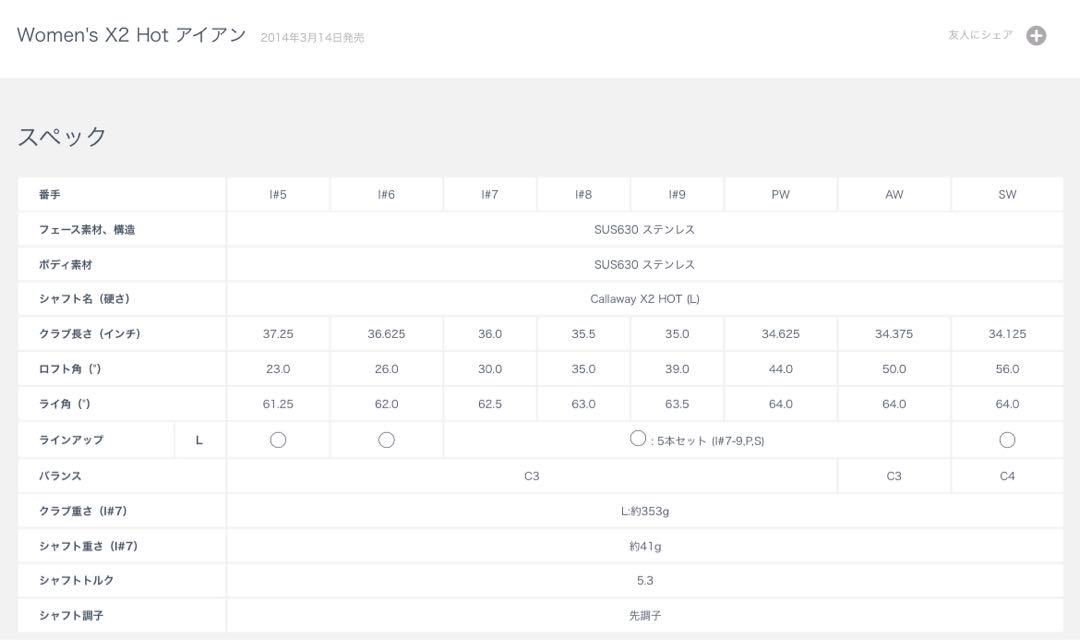
Task: Click the フェース素材、構造 row label
Action: [x=87, y=229]
